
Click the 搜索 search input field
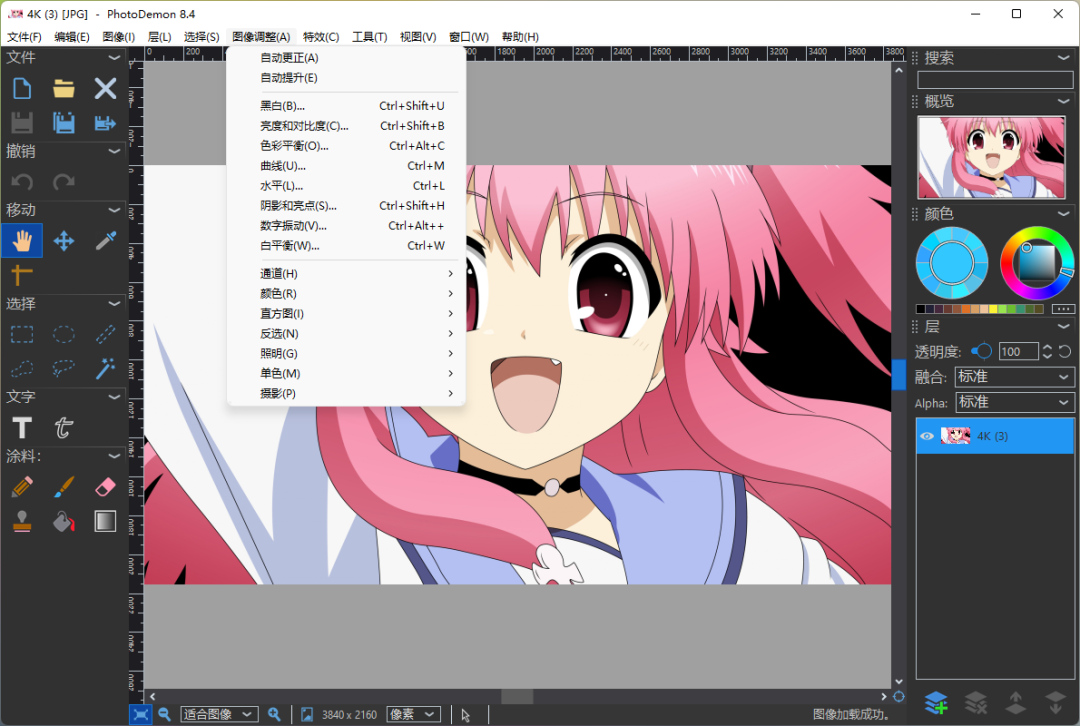994,79
